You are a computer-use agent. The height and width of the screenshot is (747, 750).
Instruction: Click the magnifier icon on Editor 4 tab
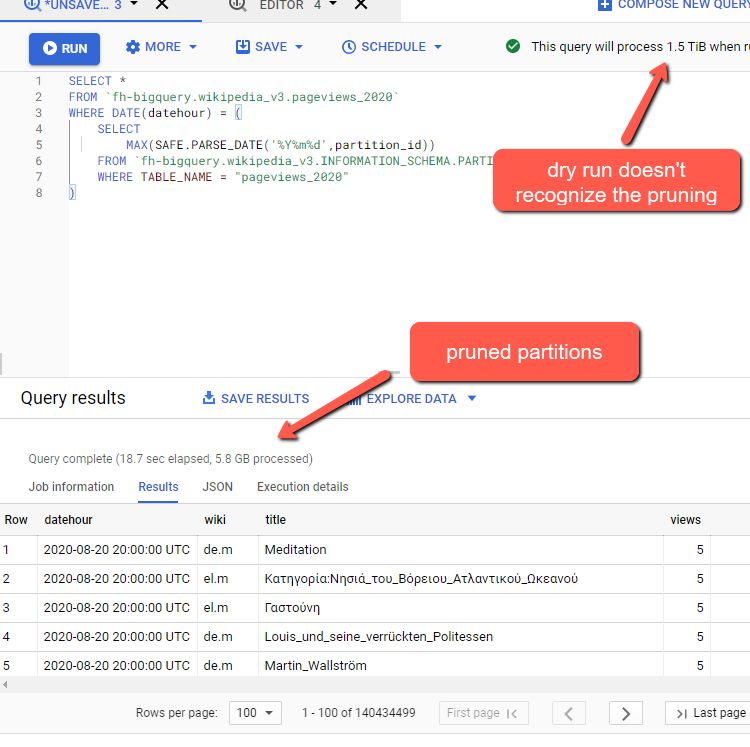(238, 5)
